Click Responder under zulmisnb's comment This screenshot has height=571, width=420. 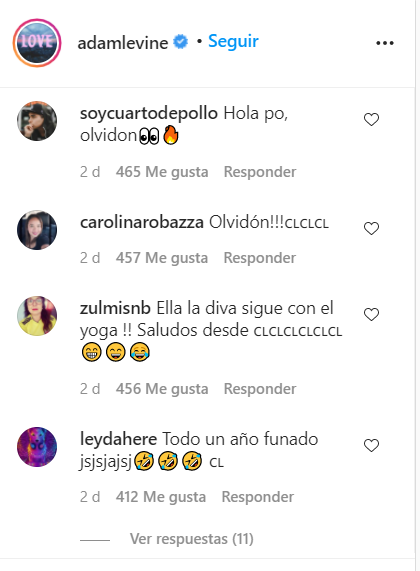click(x=260, y=389)
